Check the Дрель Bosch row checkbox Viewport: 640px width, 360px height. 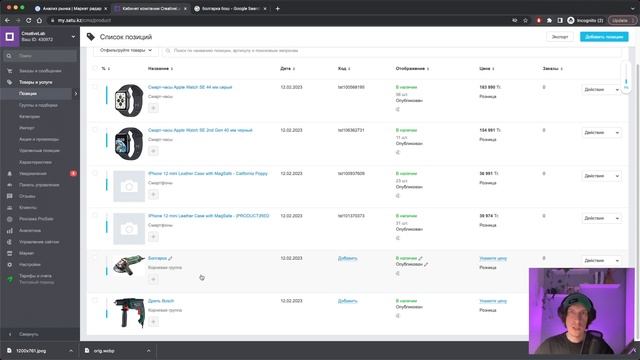click(x=95, y=300)
